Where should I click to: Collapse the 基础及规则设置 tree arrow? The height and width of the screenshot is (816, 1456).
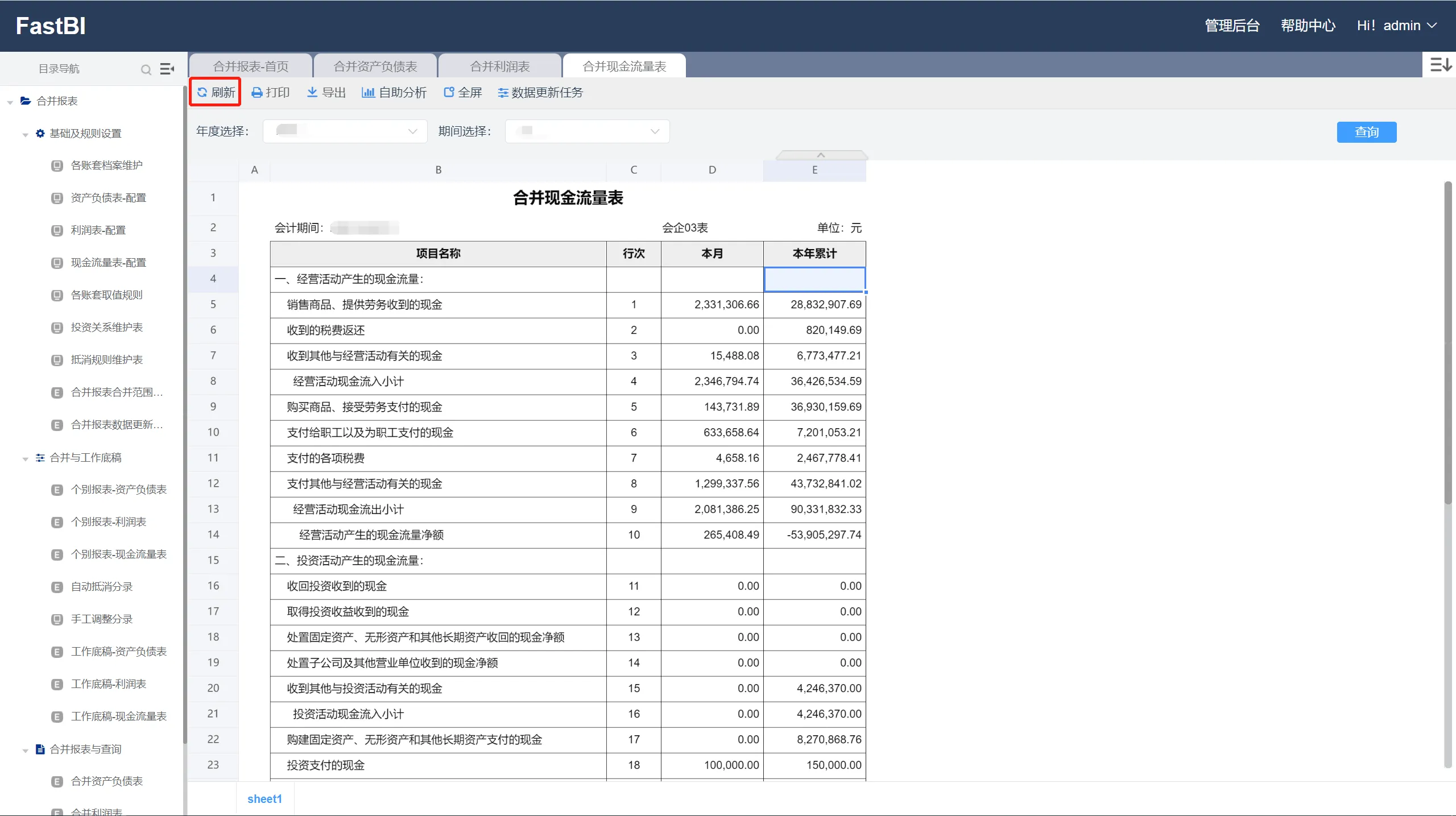(25, 135)
